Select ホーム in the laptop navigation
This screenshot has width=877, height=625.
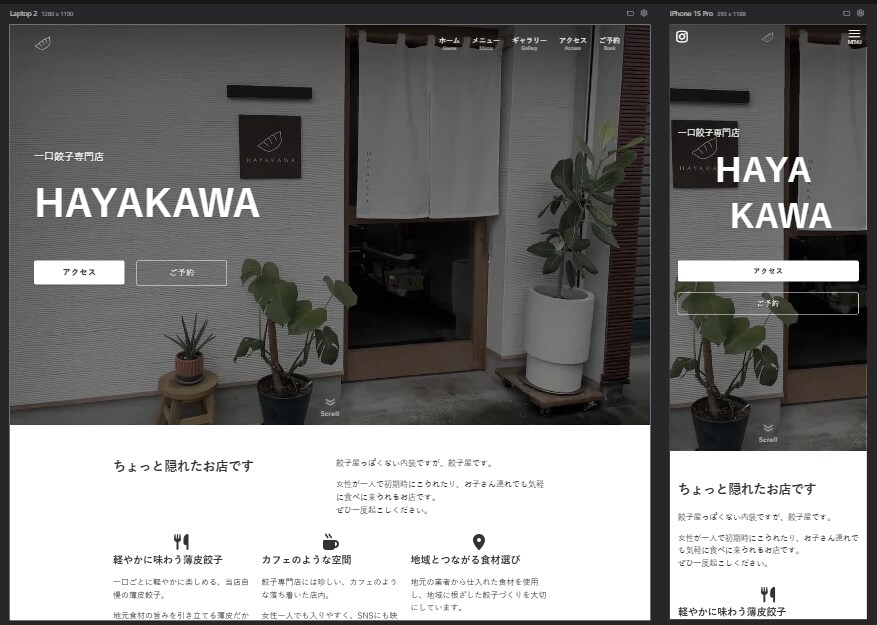(449, 43)
